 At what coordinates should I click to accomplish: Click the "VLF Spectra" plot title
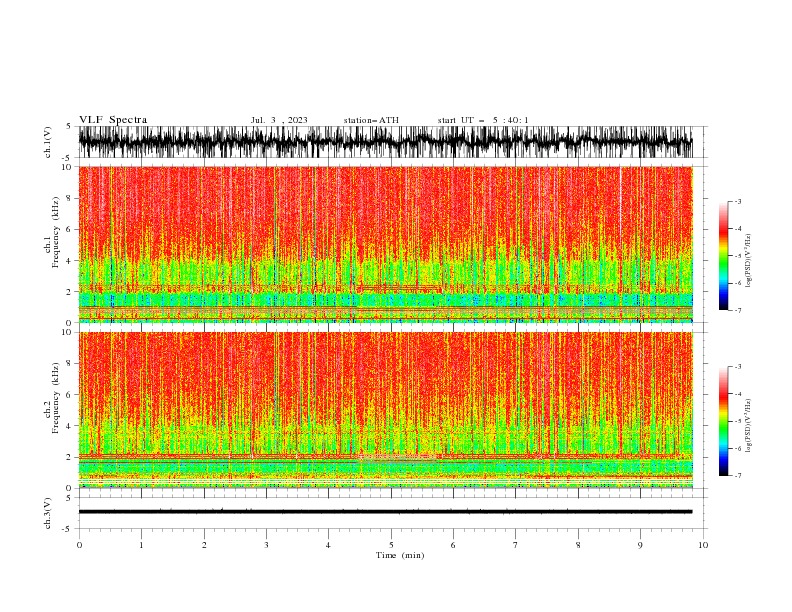click(x=113, y=120)
